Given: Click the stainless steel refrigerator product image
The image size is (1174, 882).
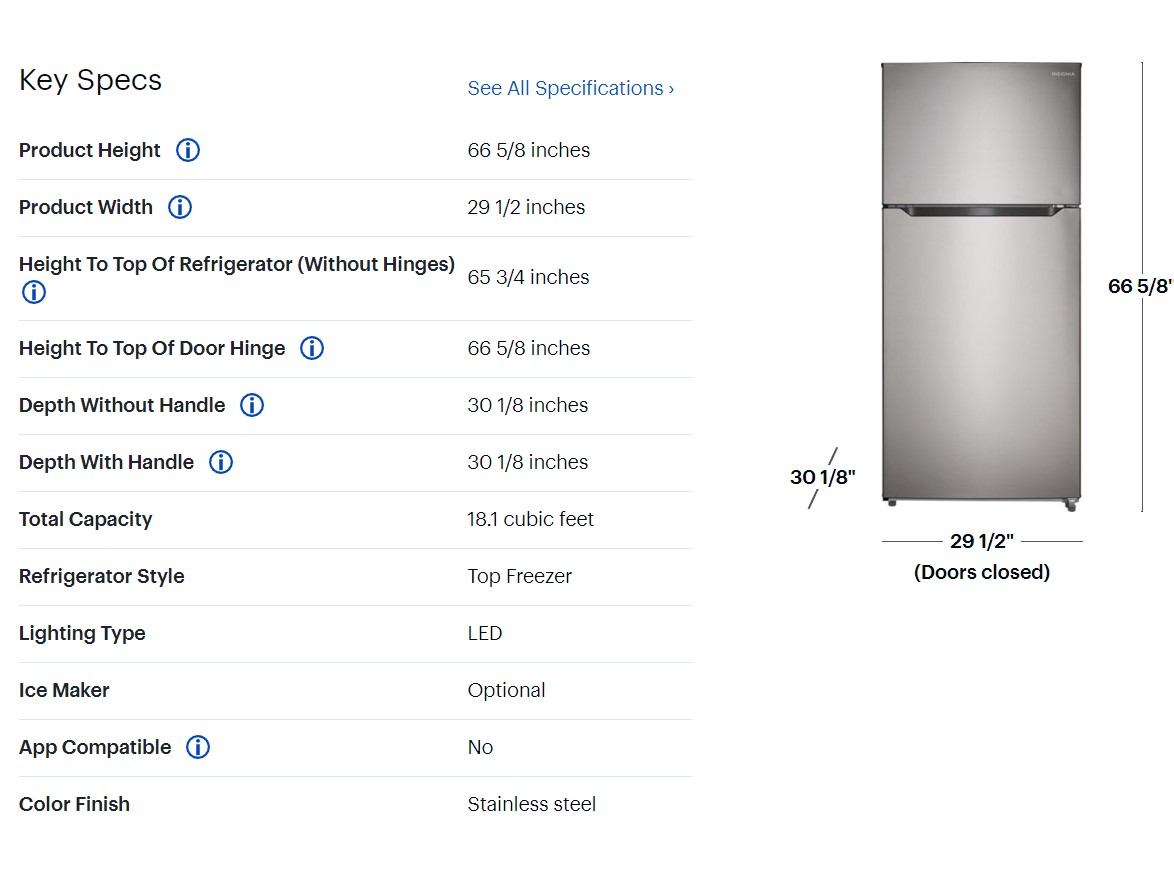Looking at the screenshot, I should pos(981,285).
